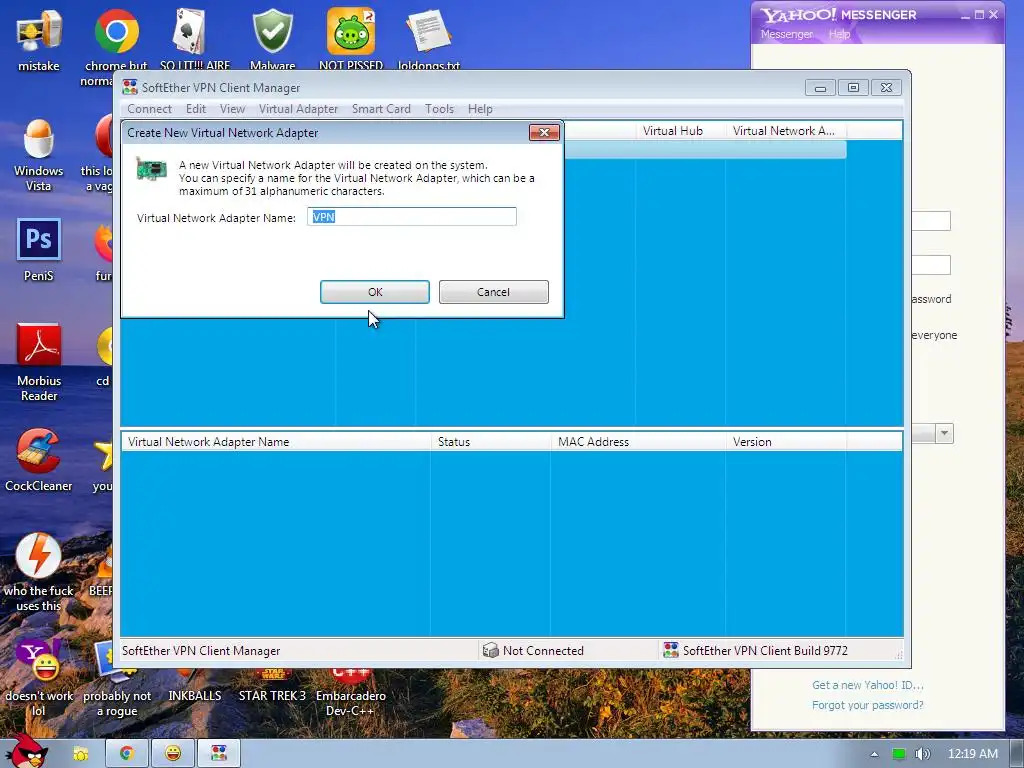
Task: Open the Yahoo 'doesn't work lol' desktop icon
Action: tap(39, 678)
